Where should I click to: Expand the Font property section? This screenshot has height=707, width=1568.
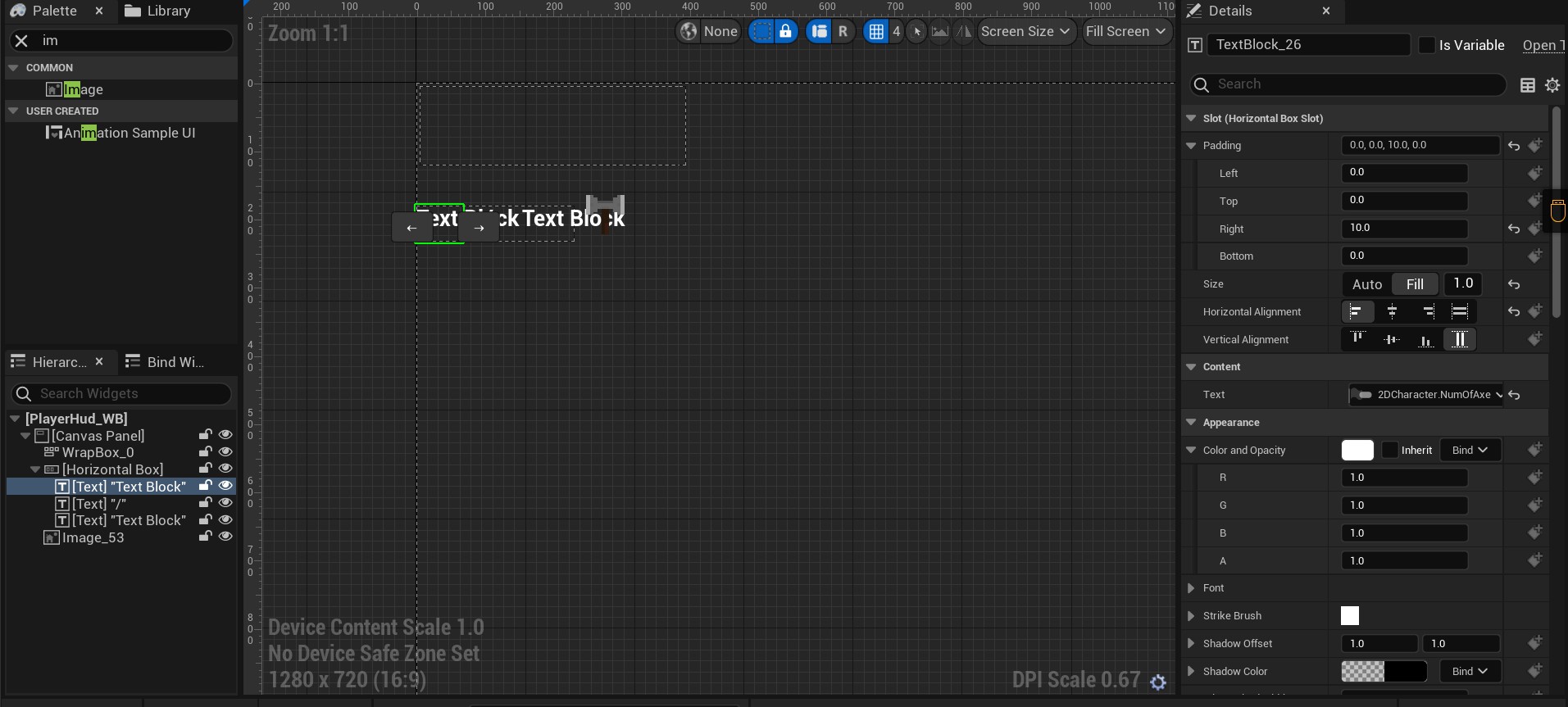[x=1191, y=588]
